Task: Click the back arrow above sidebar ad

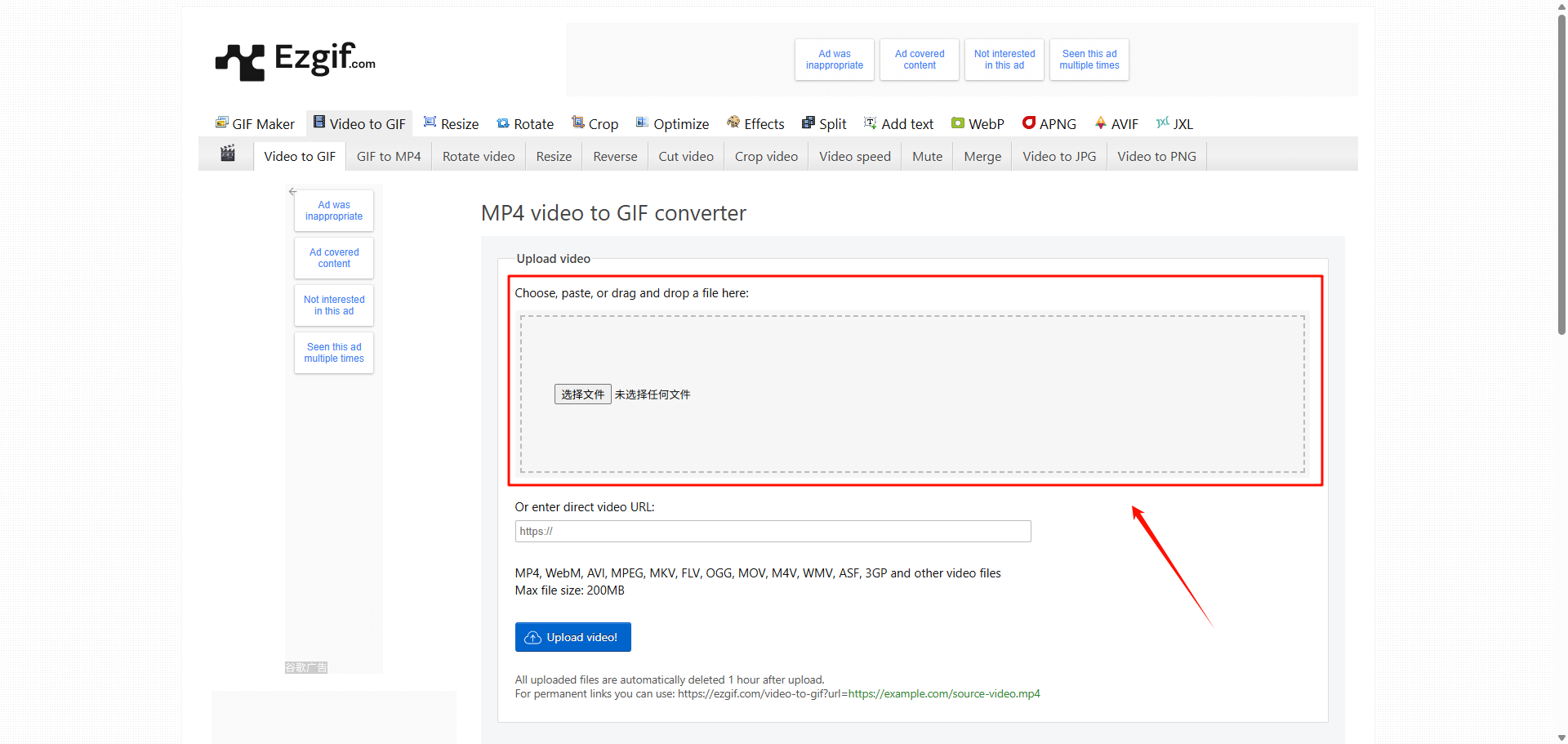Action: (x=292, y=191)
